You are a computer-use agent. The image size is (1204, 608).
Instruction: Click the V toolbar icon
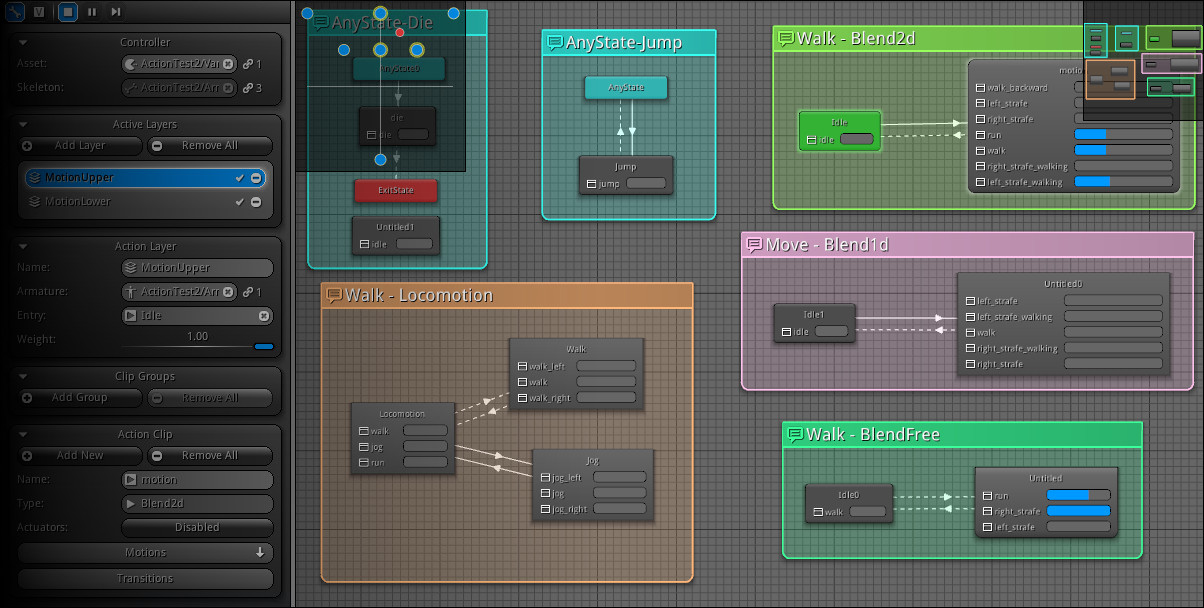(x=40, y=12)
